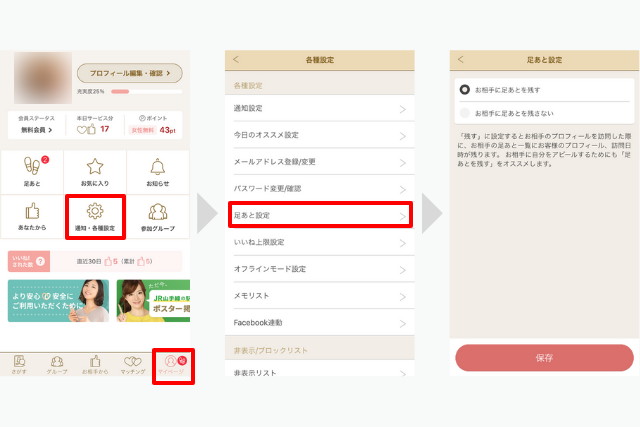This screenshot has height=427, width=640.
Task: Switch to お相手から tab
Action: pos(95,365)
